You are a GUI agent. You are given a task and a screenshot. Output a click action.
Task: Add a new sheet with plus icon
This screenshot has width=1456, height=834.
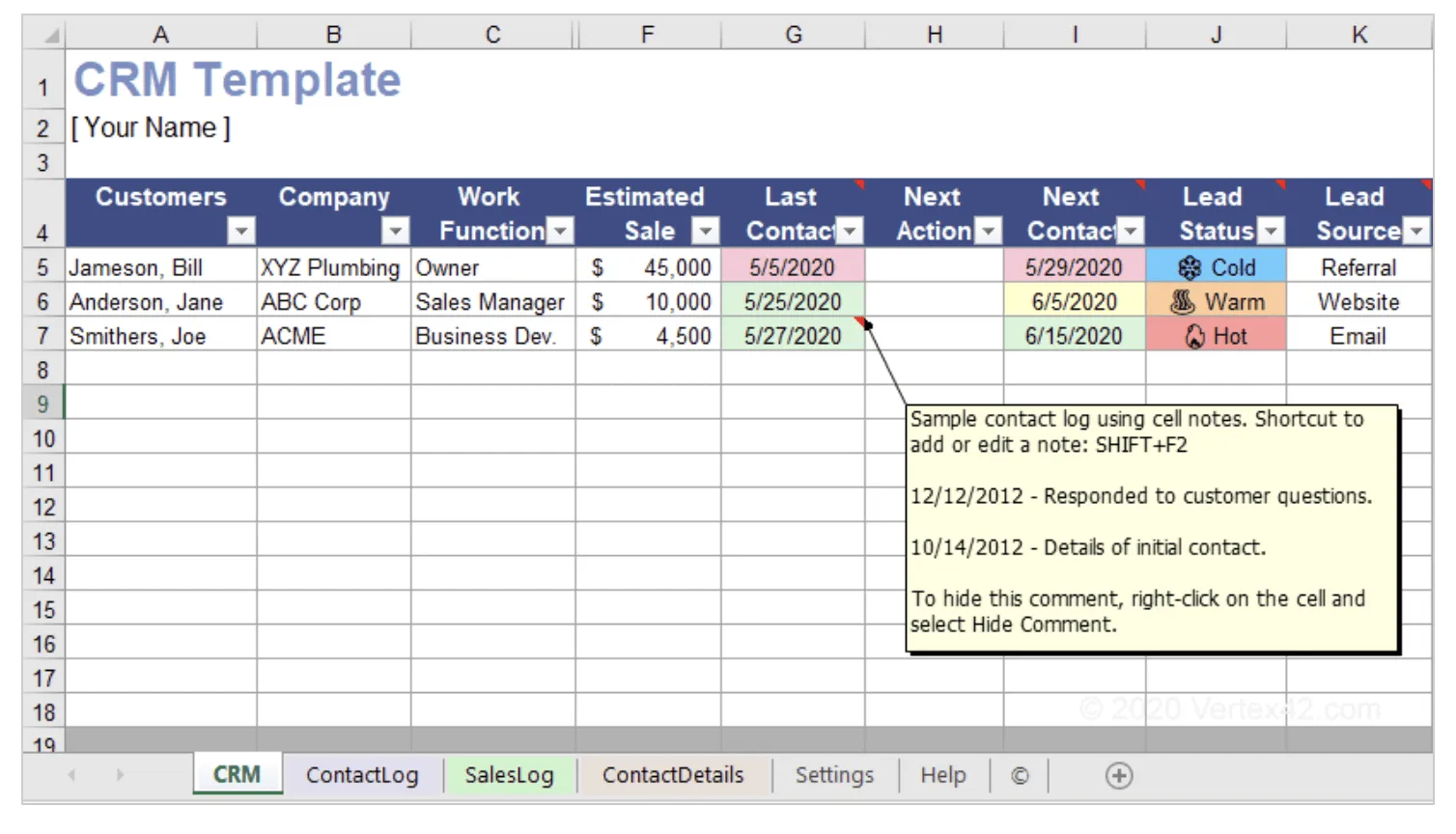tap(1119, 775)
